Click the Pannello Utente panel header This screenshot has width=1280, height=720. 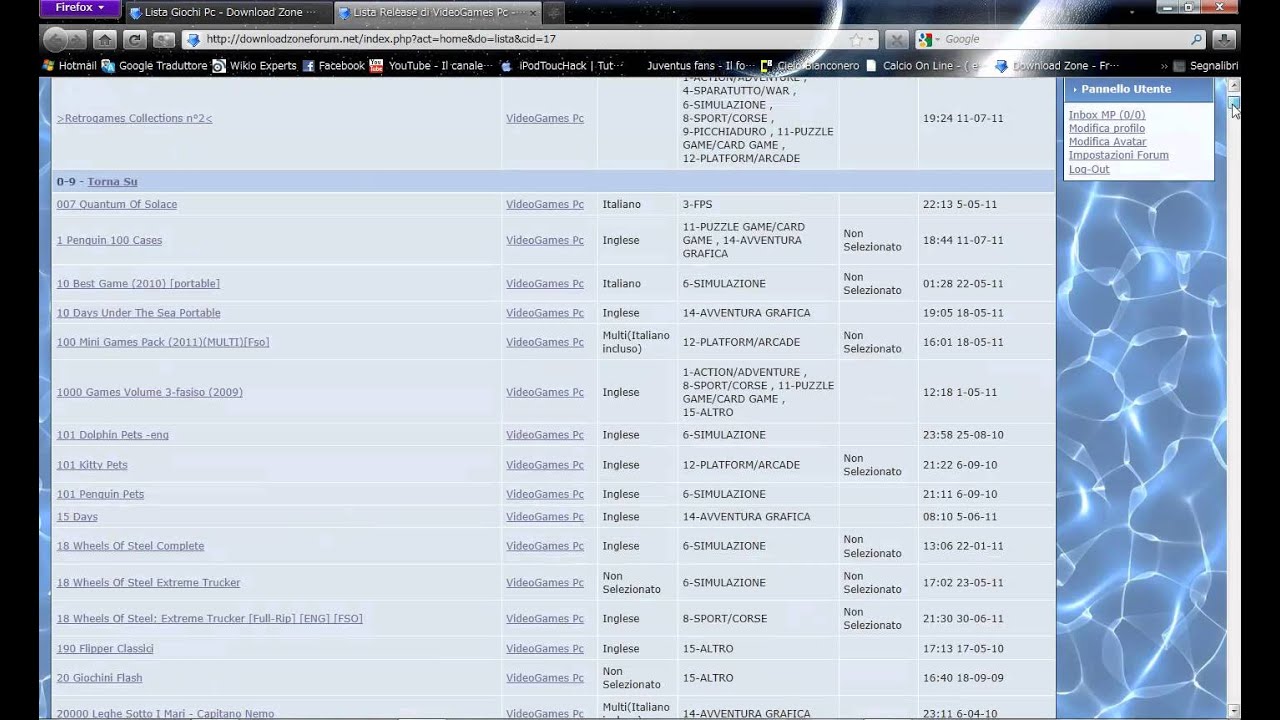pos(1138,89)
